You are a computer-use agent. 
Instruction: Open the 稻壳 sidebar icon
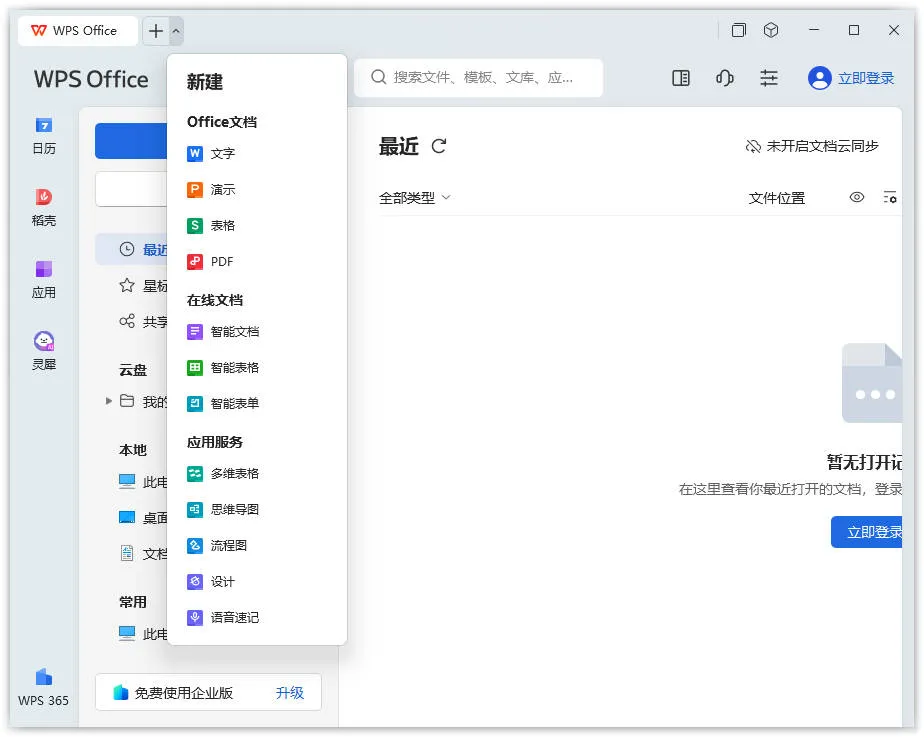pos(43,207)
